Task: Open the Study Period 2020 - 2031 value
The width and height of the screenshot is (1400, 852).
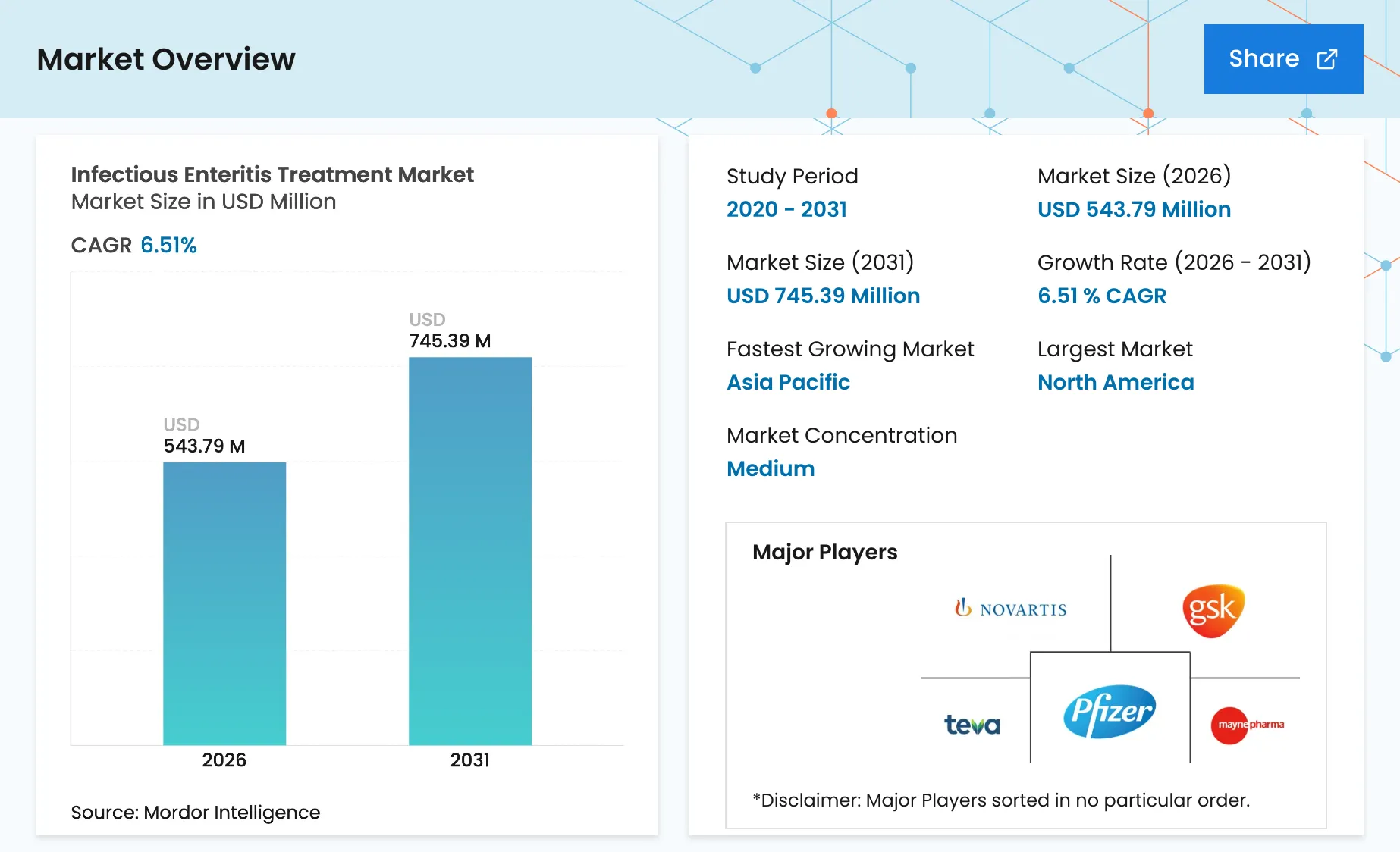Action: tap(786, 210)
